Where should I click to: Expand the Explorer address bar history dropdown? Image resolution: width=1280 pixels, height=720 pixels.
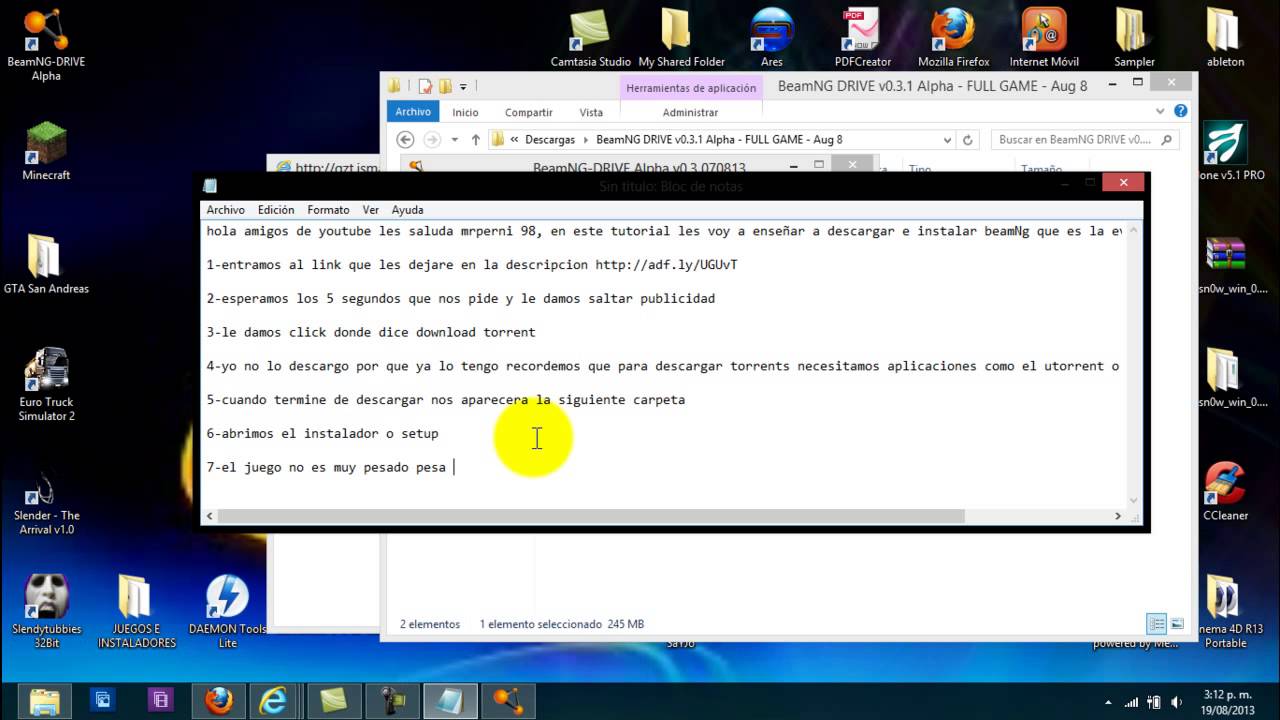[x=948, y=140]
